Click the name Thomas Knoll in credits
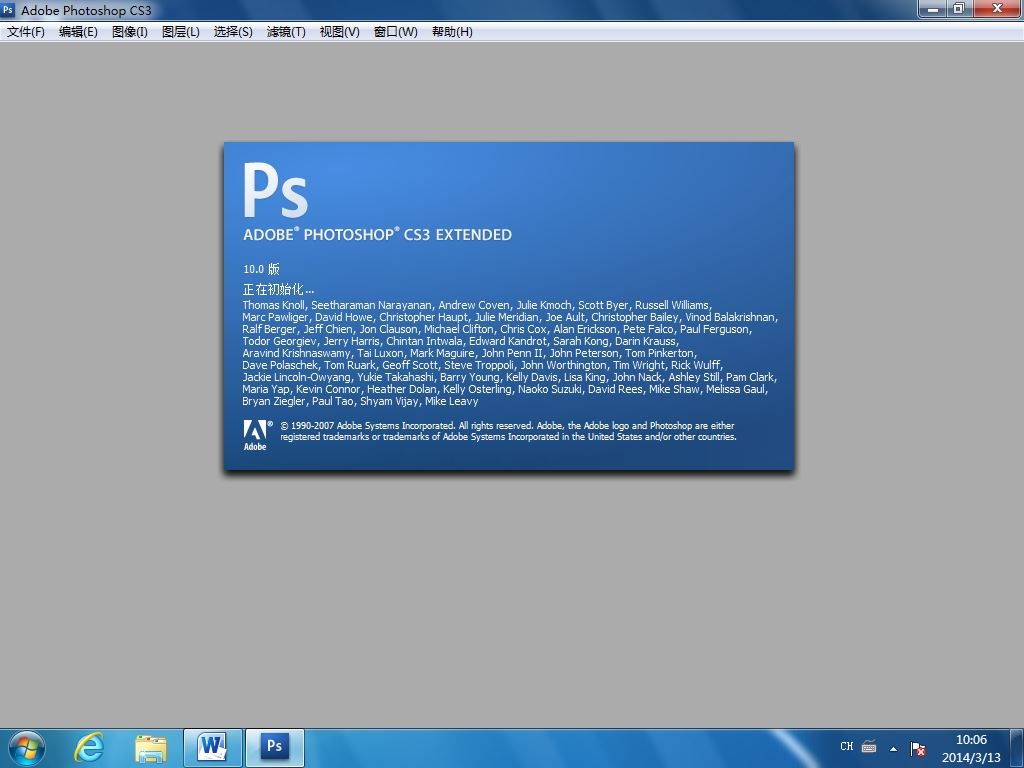 (274, 305)
